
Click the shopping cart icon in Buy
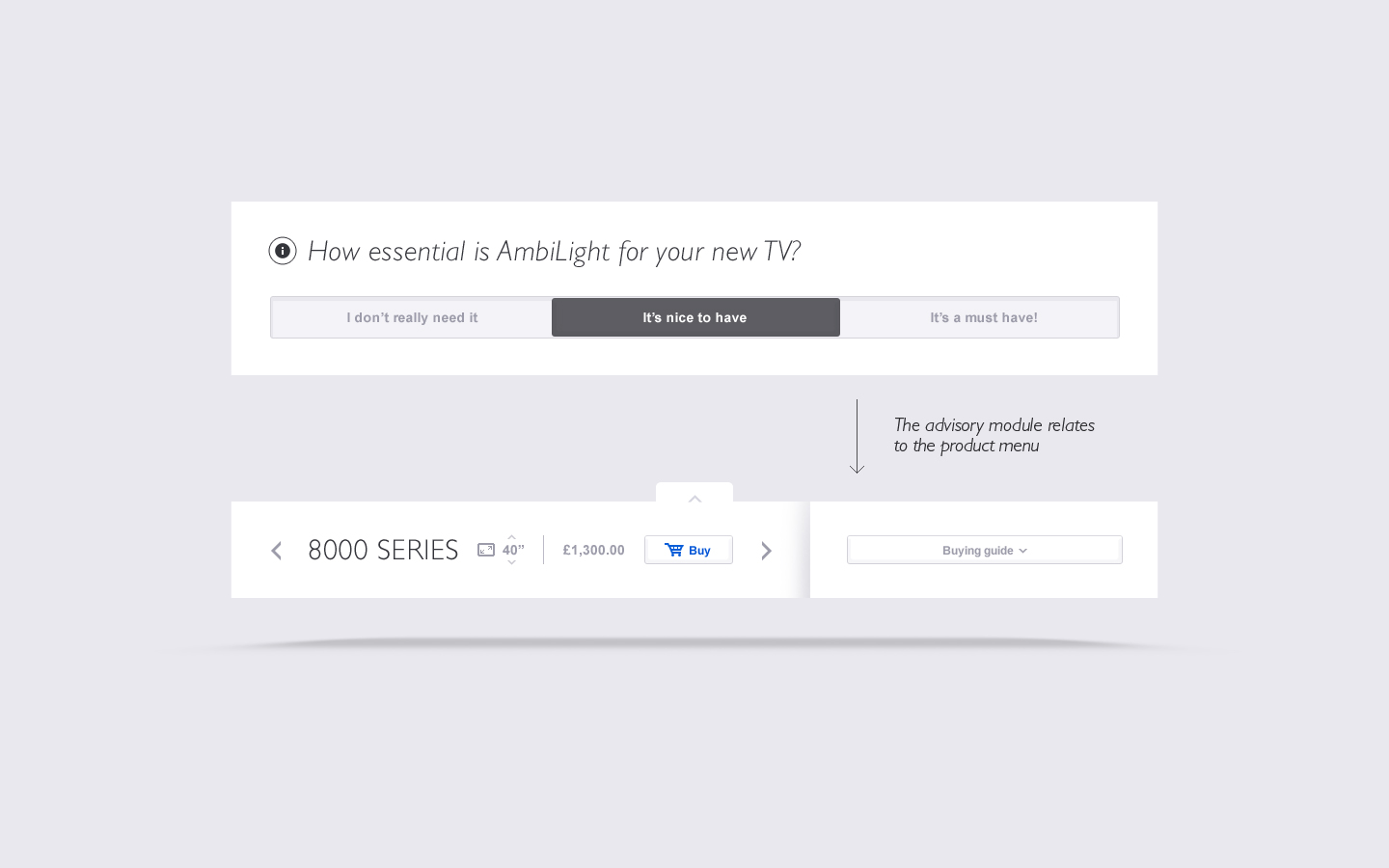click(x=674, y=550)
